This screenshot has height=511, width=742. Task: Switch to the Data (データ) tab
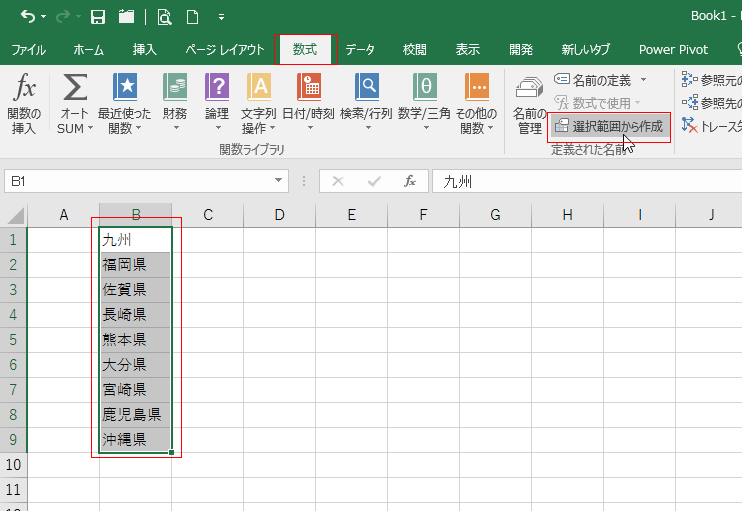(x=360, y=49)
